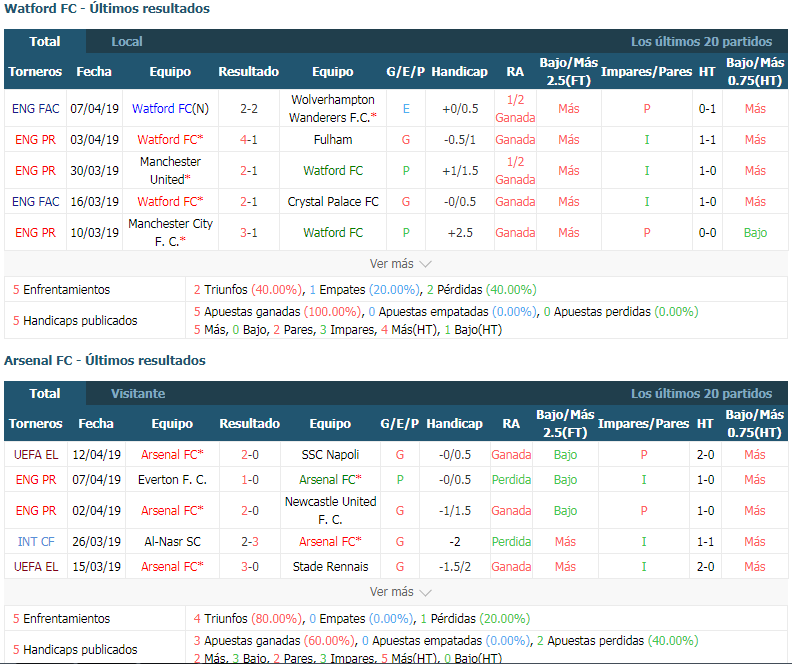This screenshot has height=664, width=792.
Task: Click ENG PR tournament on 03/04/19 row
Action: click(35, 140)
